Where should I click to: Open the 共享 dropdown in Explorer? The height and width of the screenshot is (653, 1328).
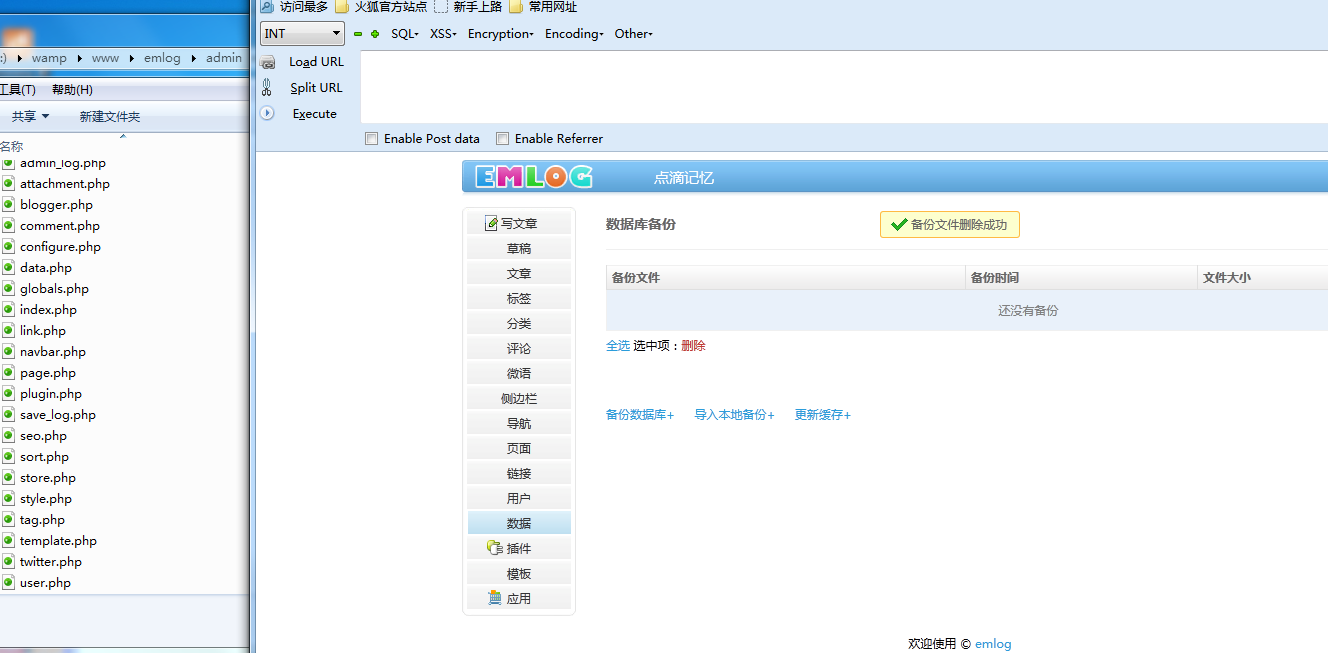(31, 117)
